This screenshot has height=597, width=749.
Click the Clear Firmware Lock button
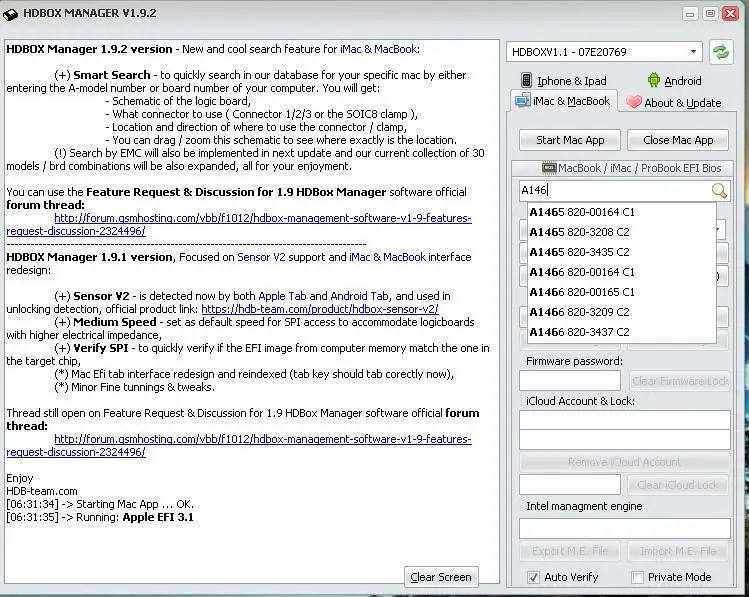pyautogui.click(x=680, y=381)
